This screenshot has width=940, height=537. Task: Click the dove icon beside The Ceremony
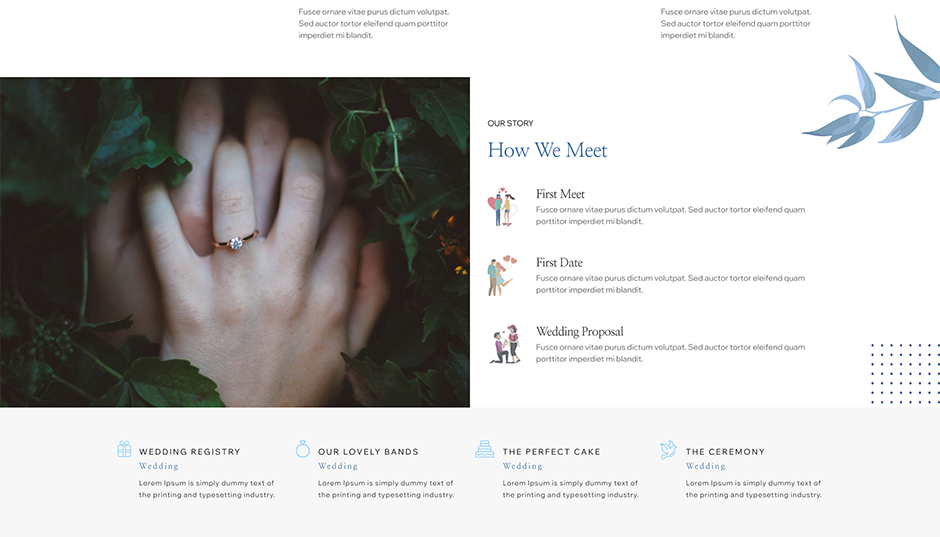(x=668, y=449)
